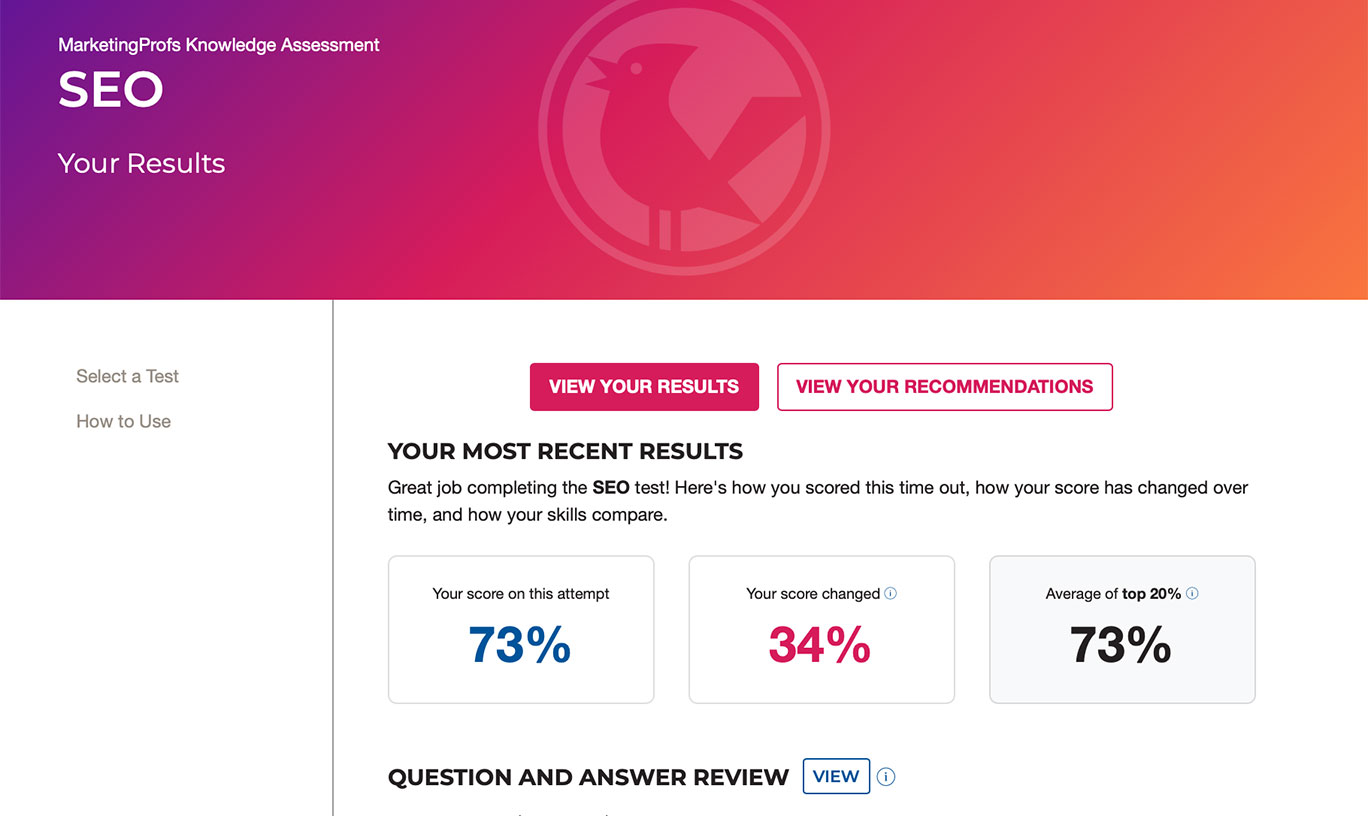Click info icon next to top 20%
1368x816 pixels.
[x=1192, y=593]
